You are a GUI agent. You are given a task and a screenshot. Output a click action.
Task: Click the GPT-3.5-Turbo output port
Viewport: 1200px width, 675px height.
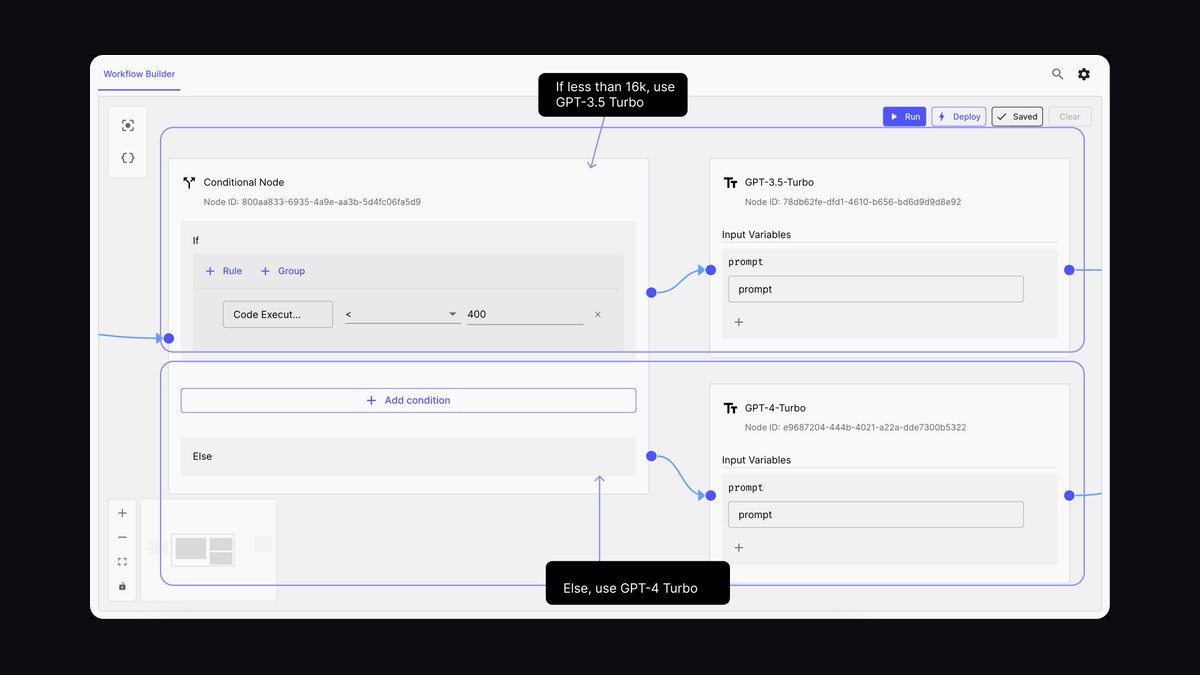coord(1069,270)
